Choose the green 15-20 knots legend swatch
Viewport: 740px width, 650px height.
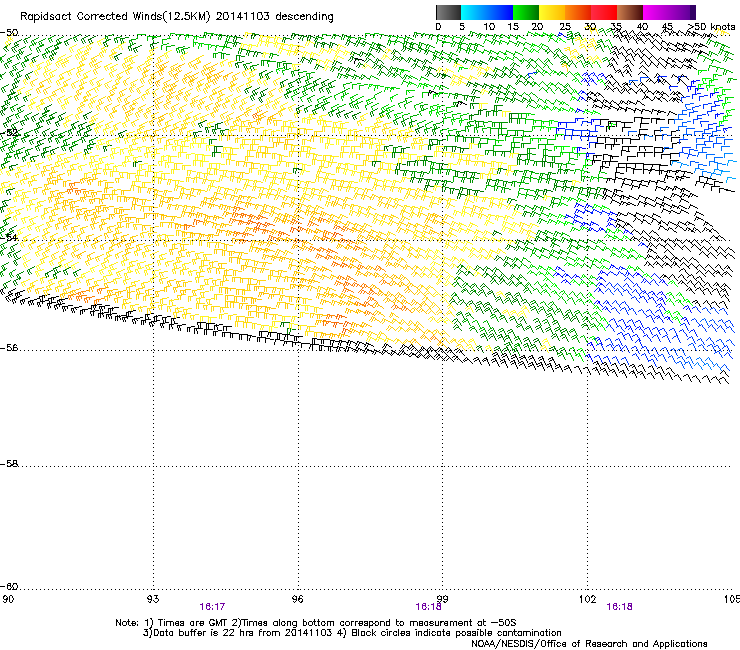click(x=526, y=12)
